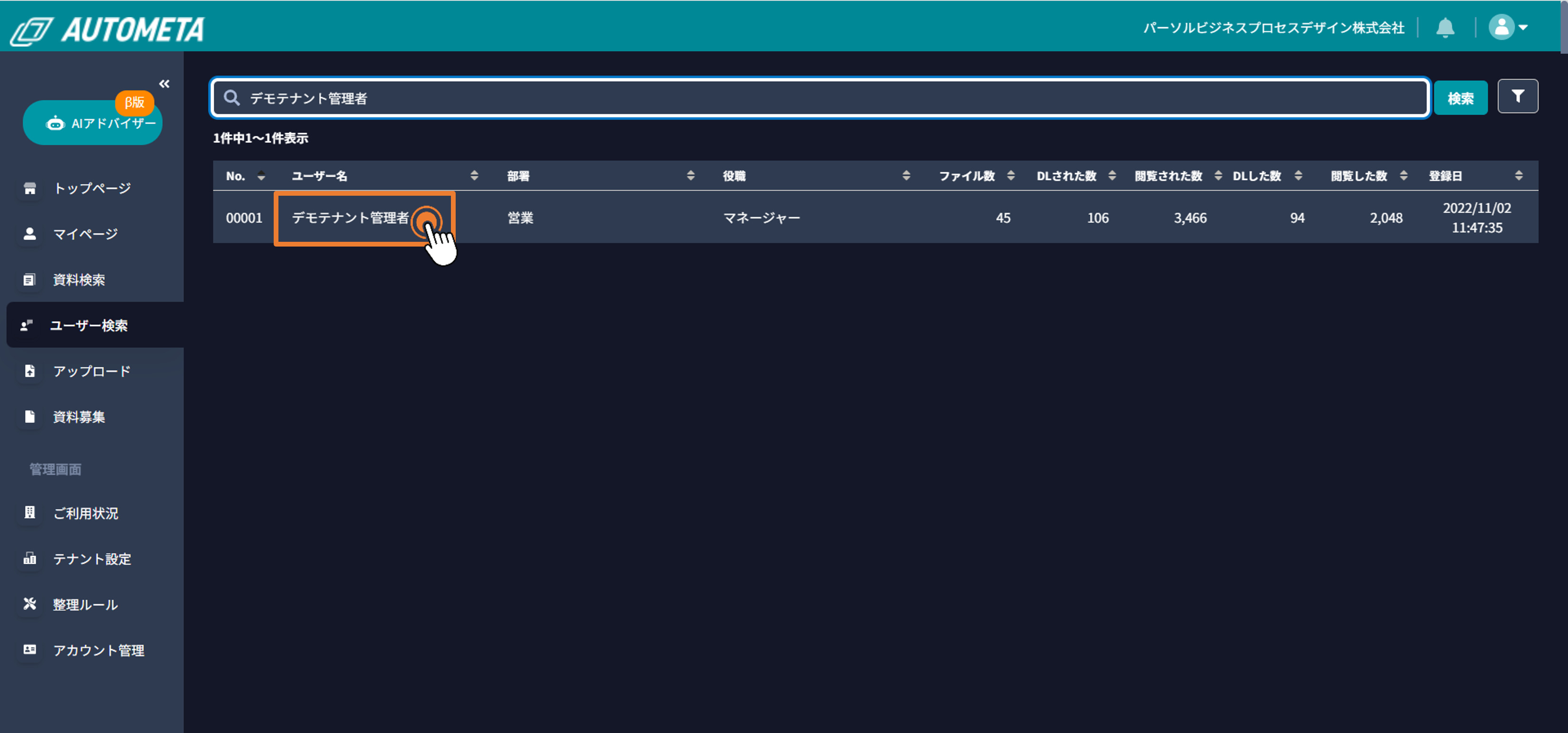This screenshot has width=1568, height=733.
Task: Click the 整理ルール tools icon
Action: click(x=29, y=604)
